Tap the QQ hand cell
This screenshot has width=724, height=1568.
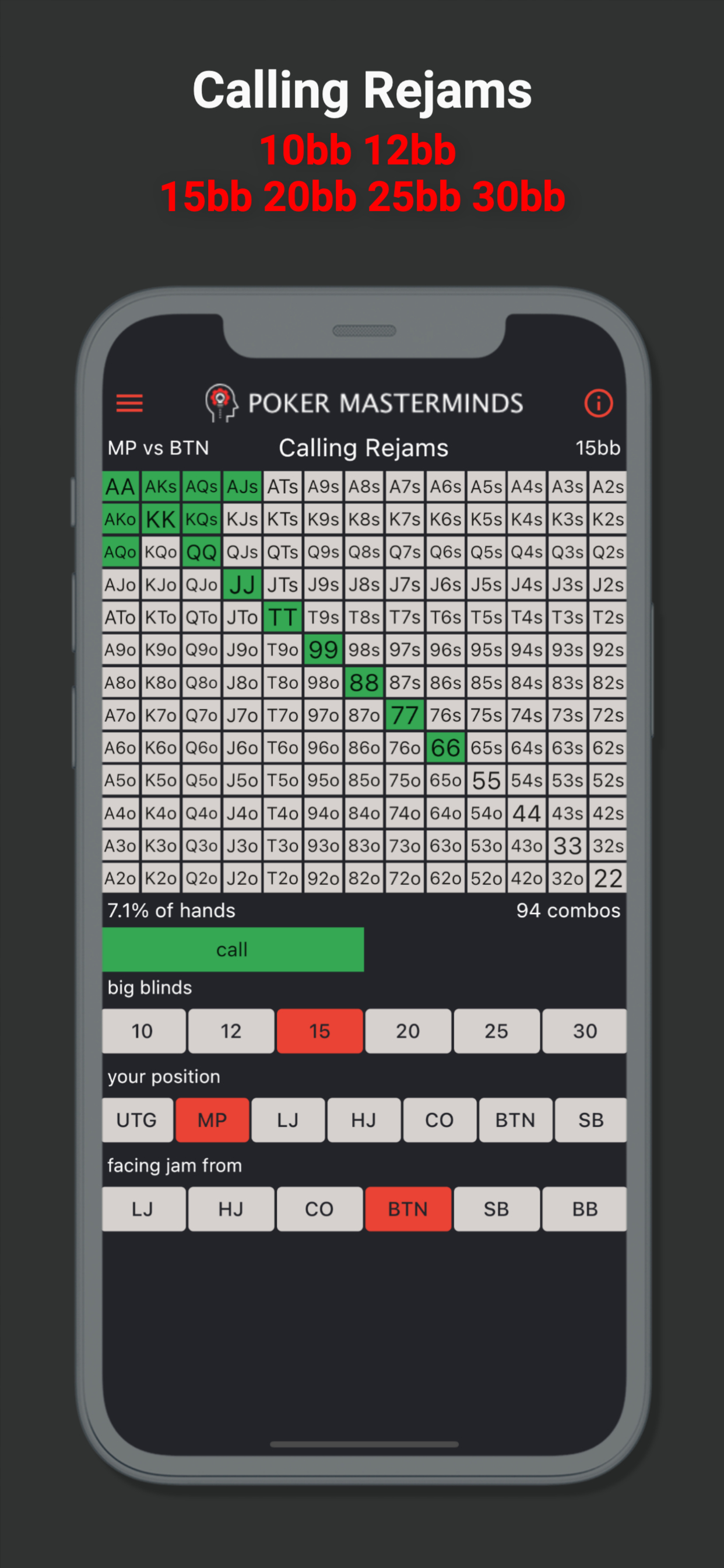pyautogui.click(x=201, y=552)
